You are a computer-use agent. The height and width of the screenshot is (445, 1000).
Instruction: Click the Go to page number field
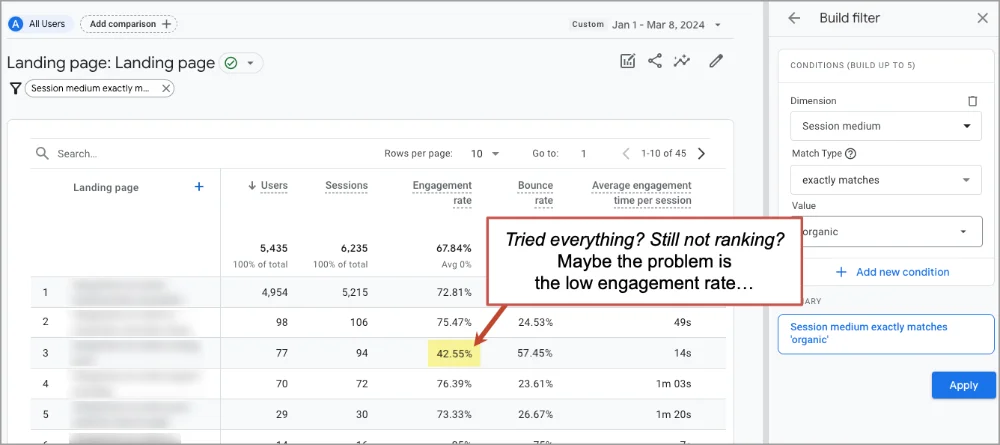pyautogui.click(x=584, y=154)
